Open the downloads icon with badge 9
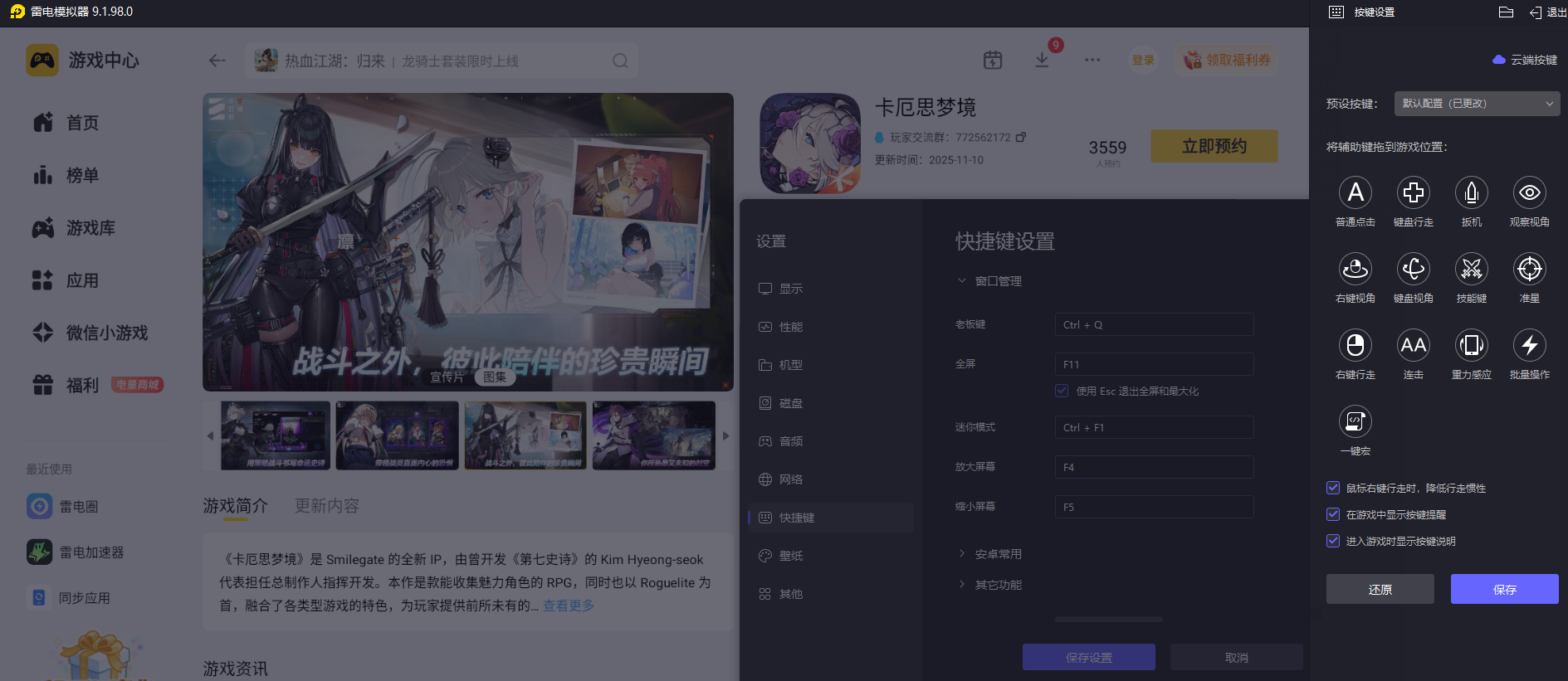The width and height of the screenshot is (1568, 681). (x=1043, y=60)
